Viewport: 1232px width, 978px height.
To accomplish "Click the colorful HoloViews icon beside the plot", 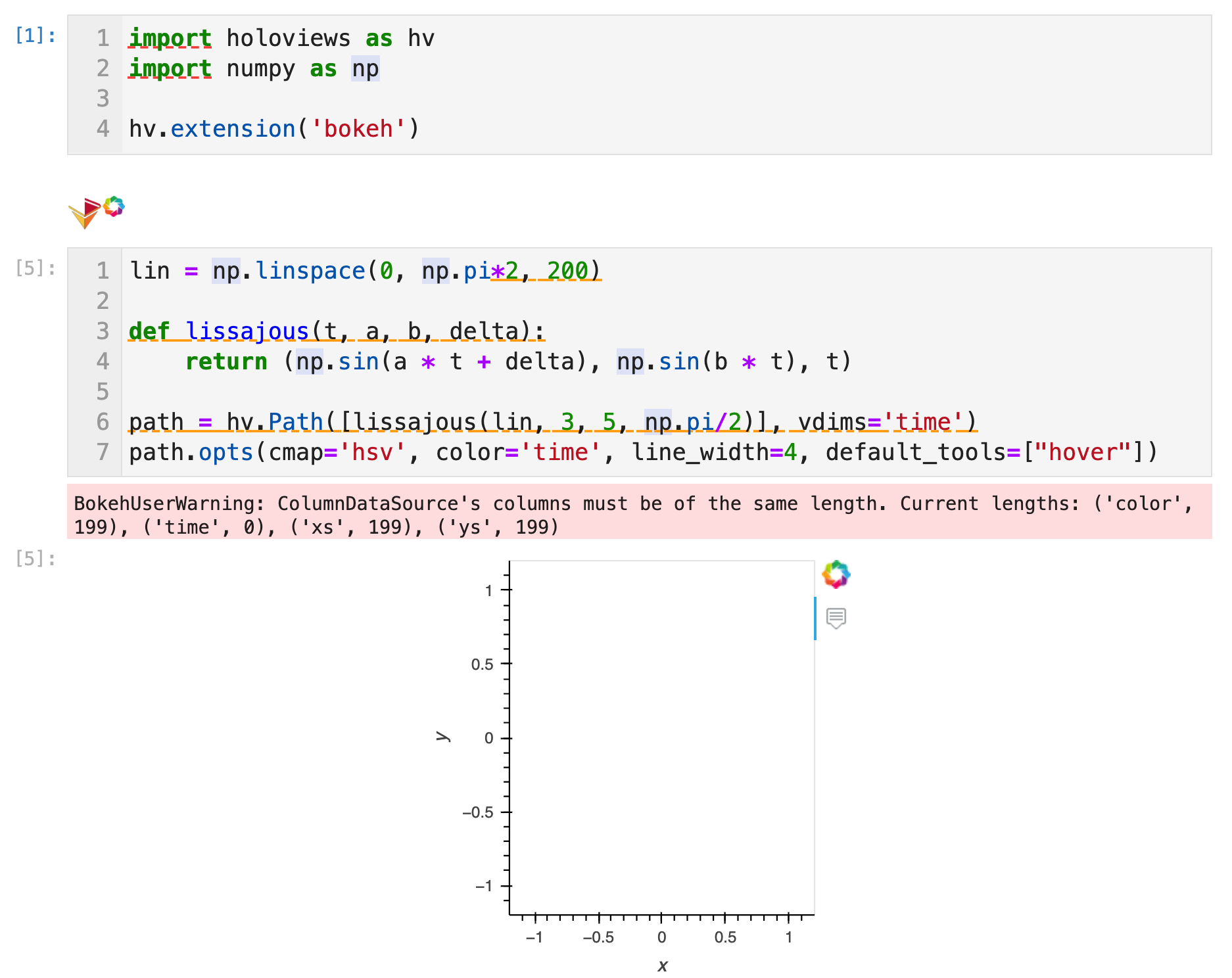I will pos(836,574).
